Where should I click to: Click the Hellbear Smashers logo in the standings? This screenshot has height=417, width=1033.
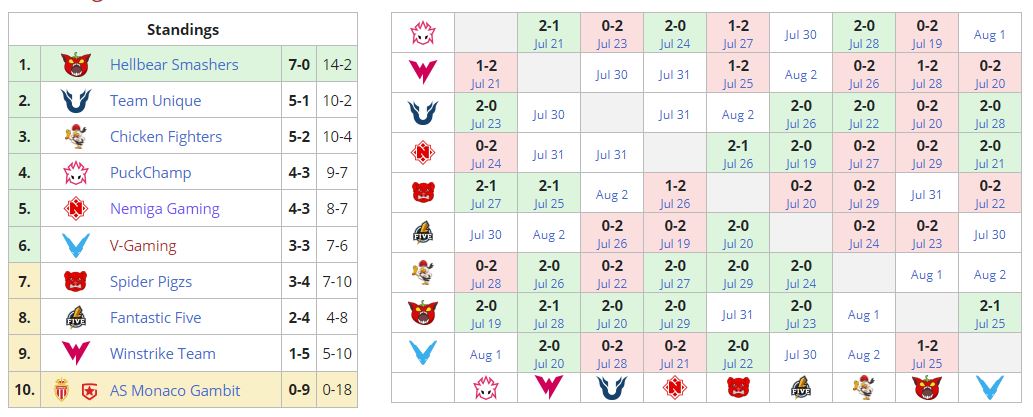pos(75,65)
